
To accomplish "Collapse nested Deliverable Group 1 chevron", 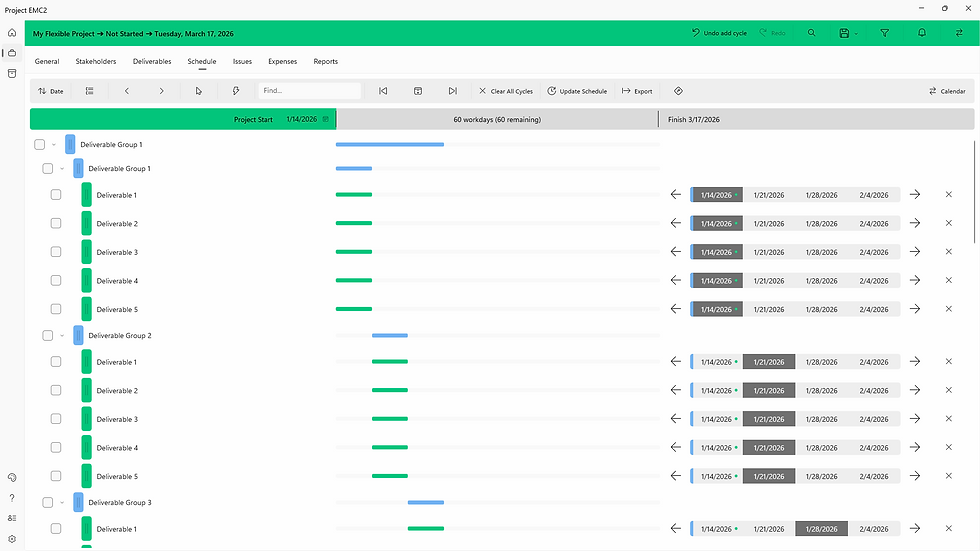I will pos(62,168).
